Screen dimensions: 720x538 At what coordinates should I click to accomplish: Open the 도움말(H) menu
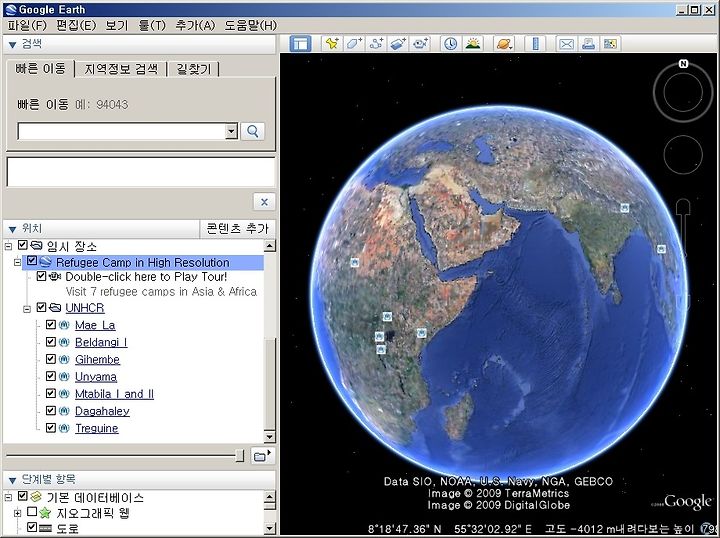click(251, 25)
